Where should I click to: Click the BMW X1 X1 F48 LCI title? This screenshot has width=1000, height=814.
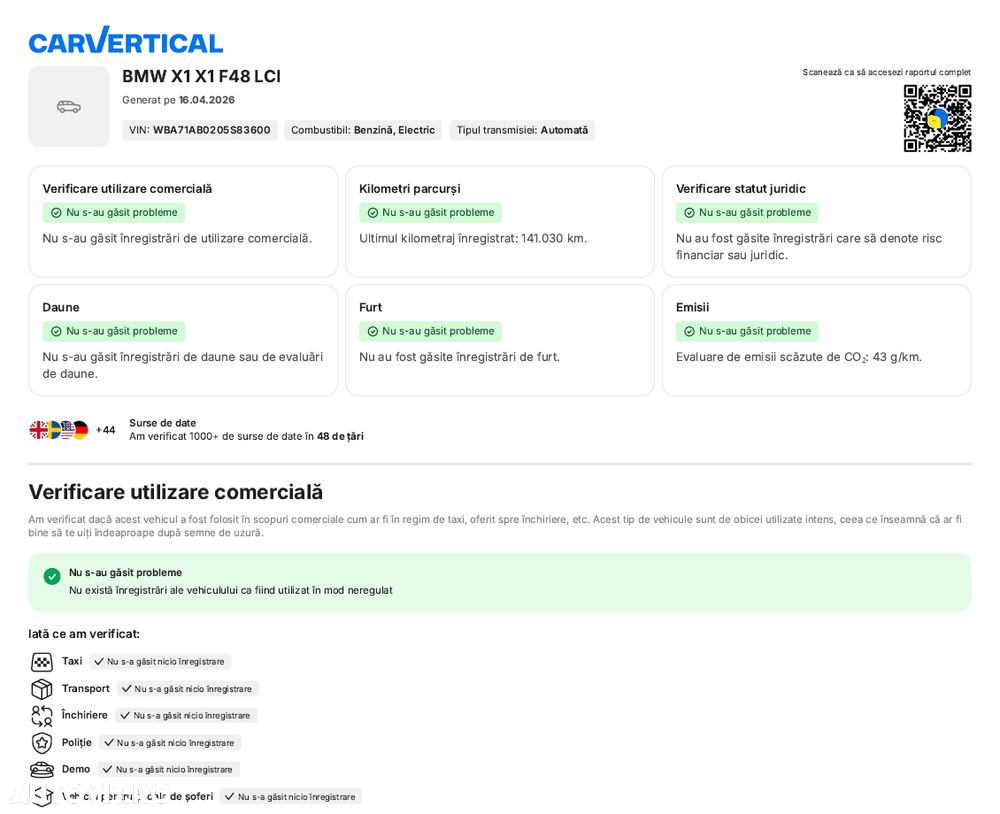(202, 77)
